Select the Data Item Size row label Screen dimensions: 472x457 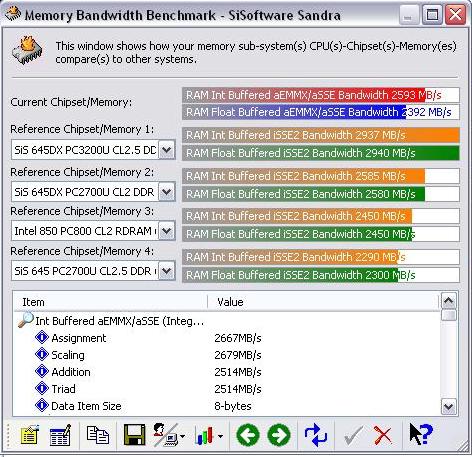tap(86, 406)
